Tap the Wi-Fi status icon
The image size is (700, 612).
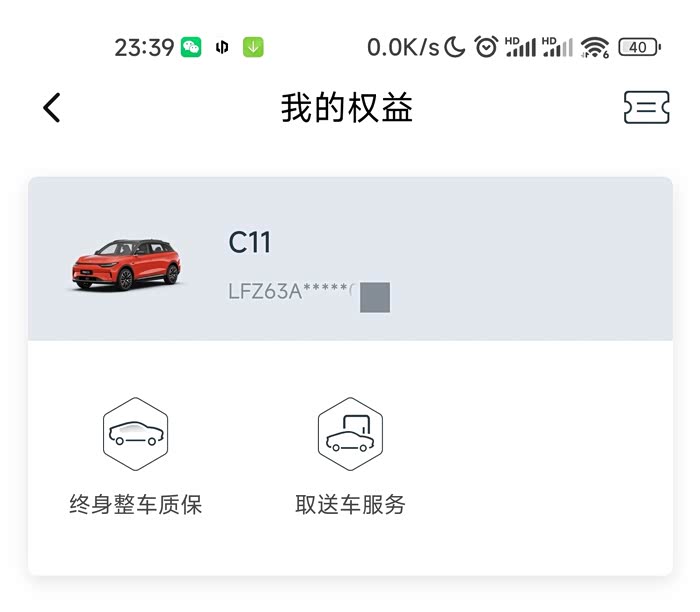pyautogui.click(x=595, y=47)
